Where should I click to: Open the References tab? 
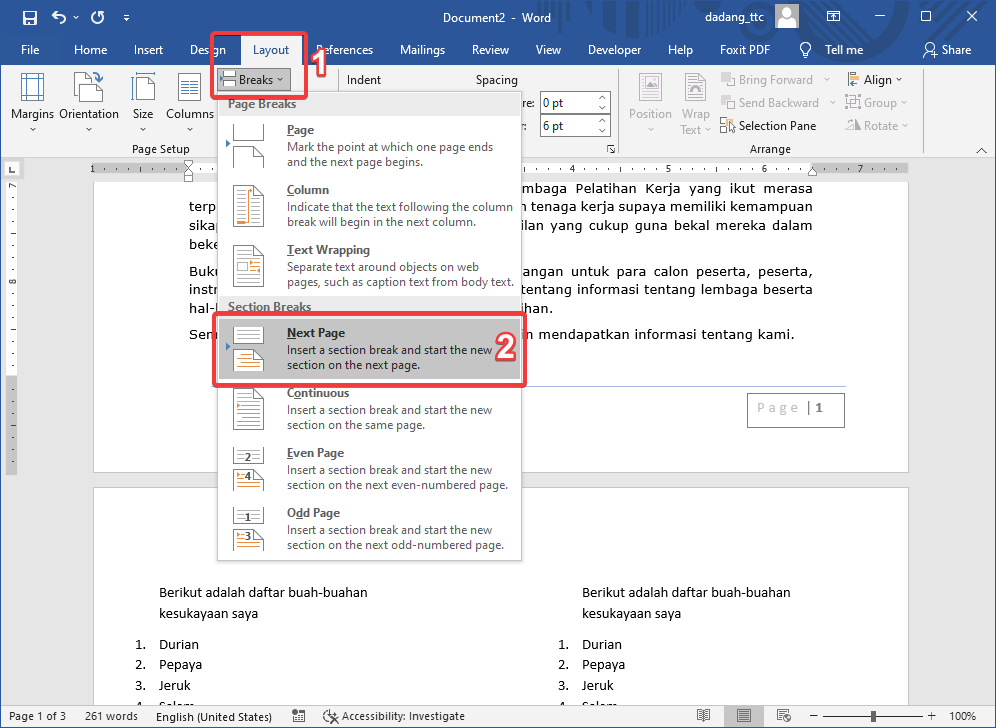click(345, 50)
